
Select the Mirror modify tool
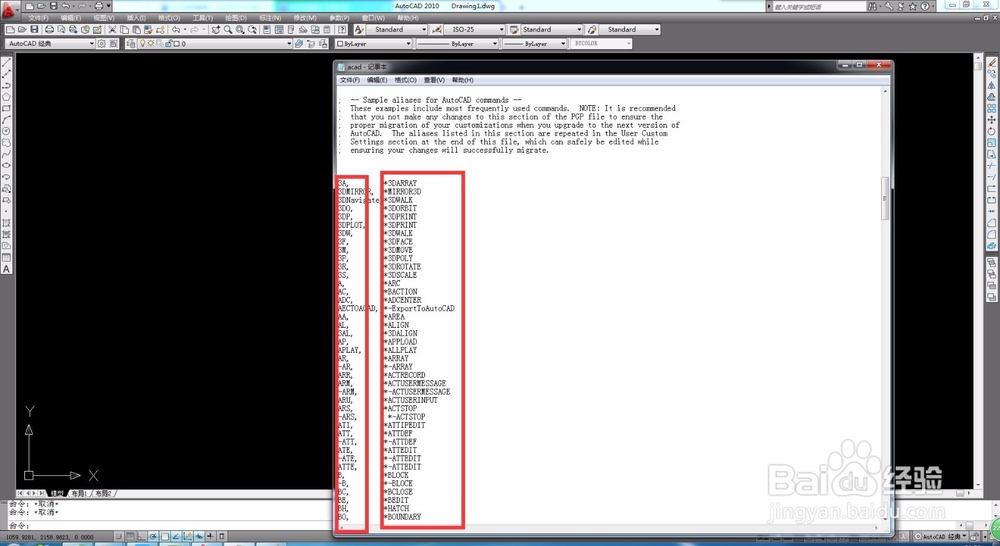tap(992, 85)
